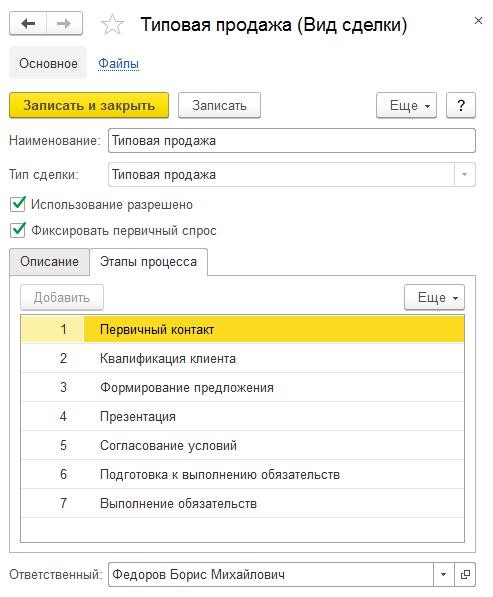Image resolution: width=493 pixels, height=597 pixels.
Task: Close the form with the X icon
Action: pyautogui.click(x=478, y=21)
